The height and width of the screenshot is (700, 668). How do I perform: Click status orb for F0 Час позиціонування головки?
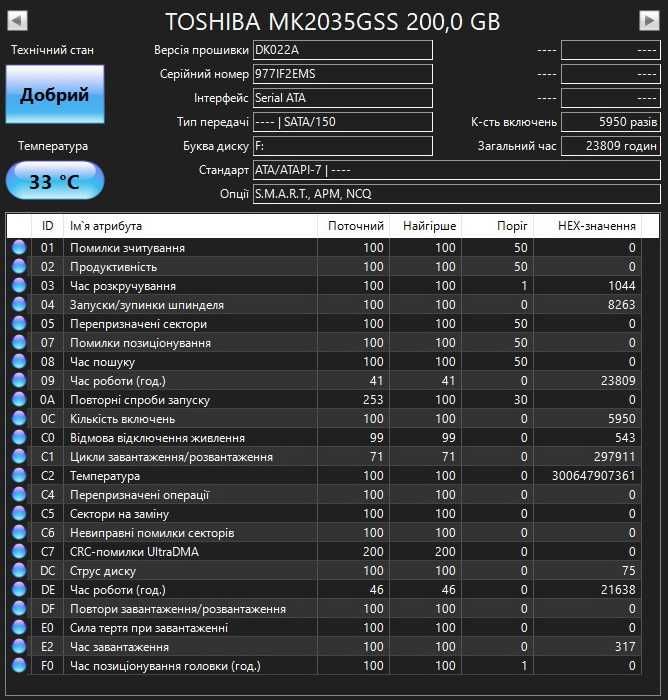pos(19,666)
